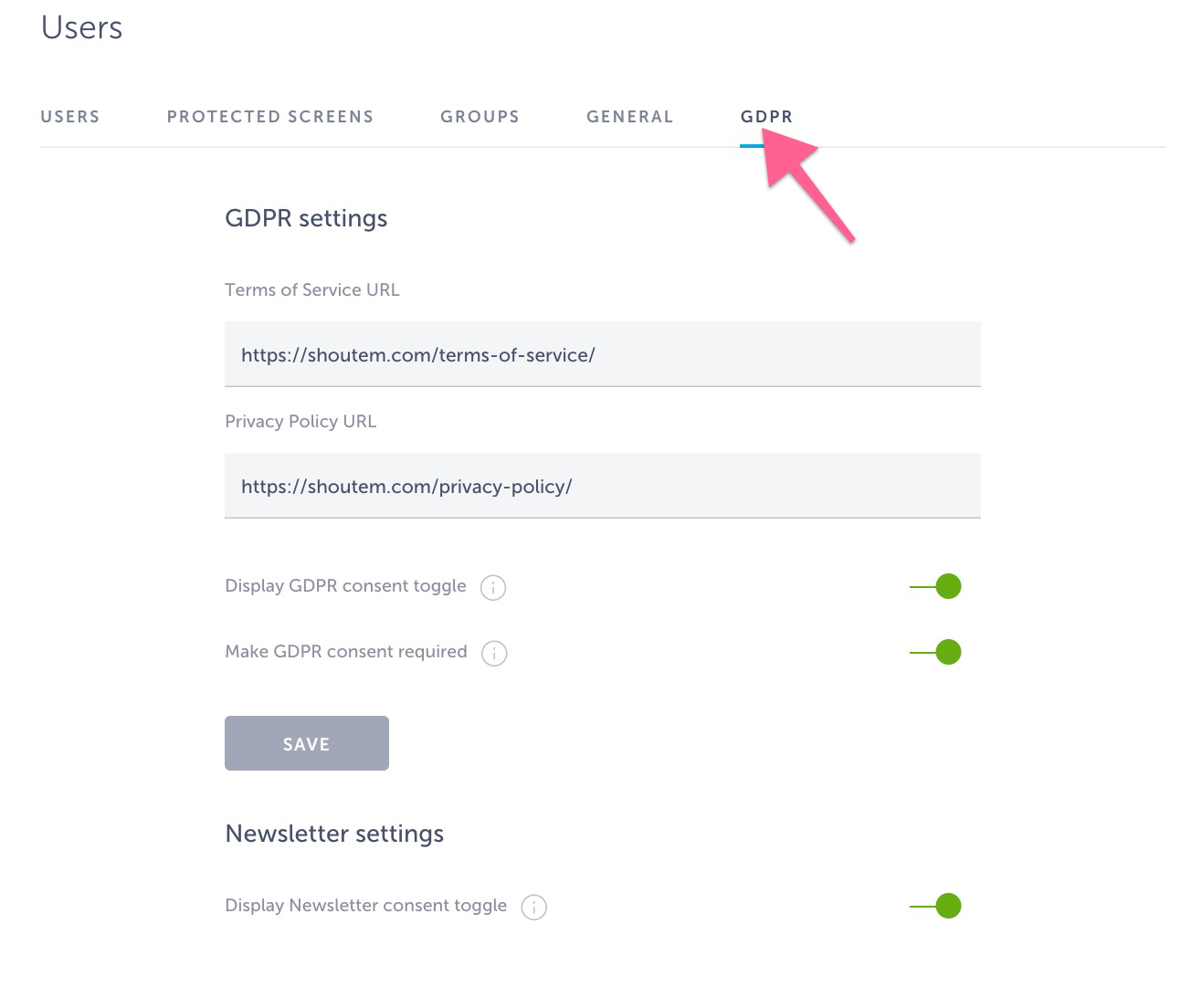Click the GDPR settings heading
The width and height of the screenshot is (1202, 1008).
click(x=306, y=218)
